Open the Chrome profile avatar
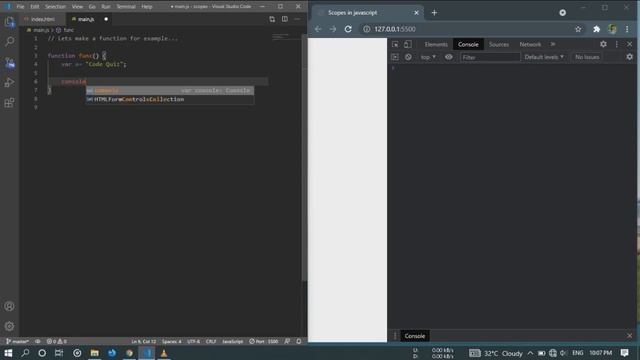 point(612,29)
